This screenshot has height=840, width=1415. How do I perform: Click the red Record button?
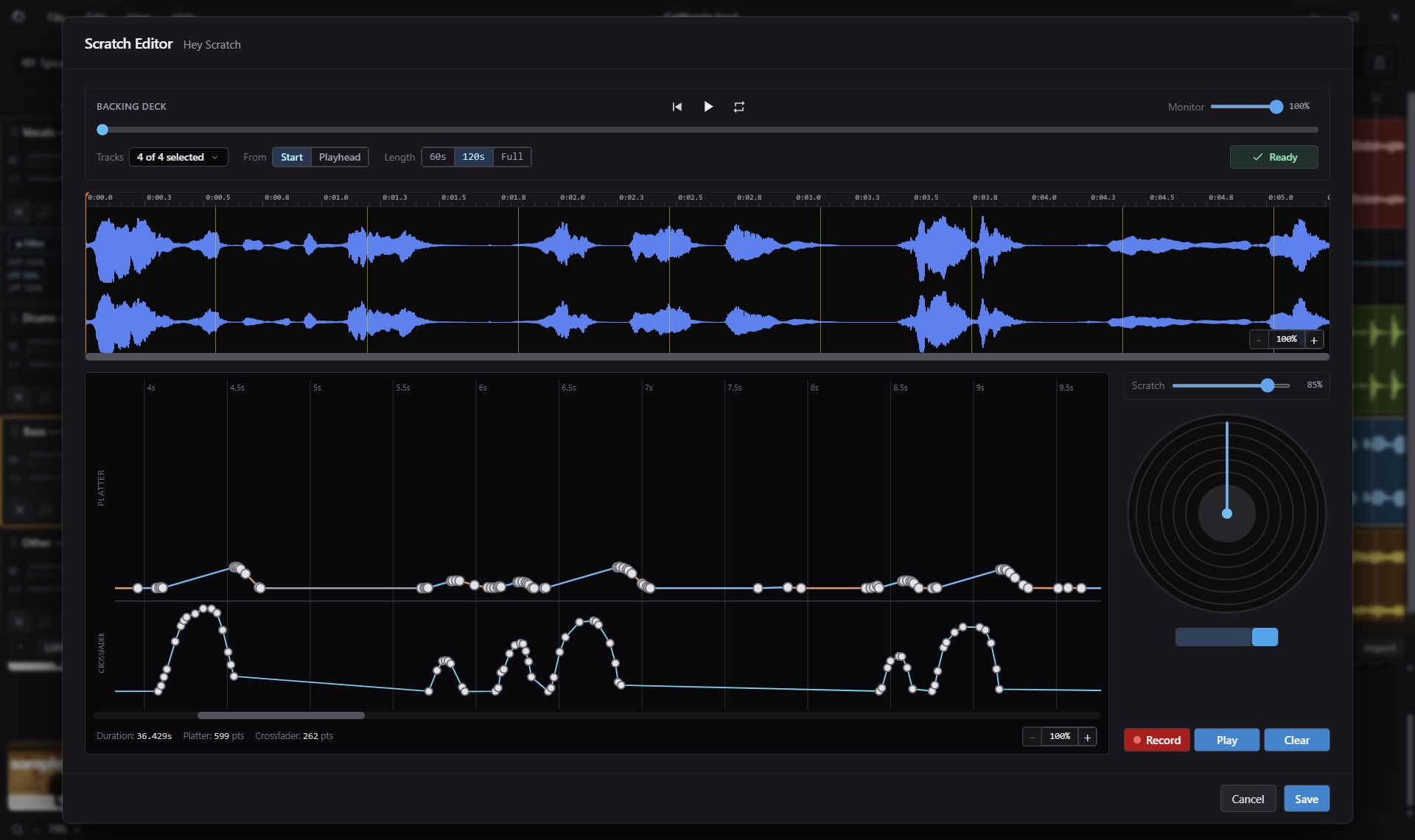[x=1156, y=740]
